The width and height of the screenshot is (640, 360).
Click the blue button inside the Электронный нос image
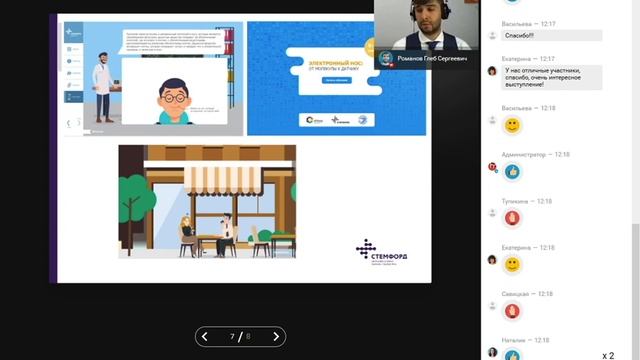coord(337,80)
